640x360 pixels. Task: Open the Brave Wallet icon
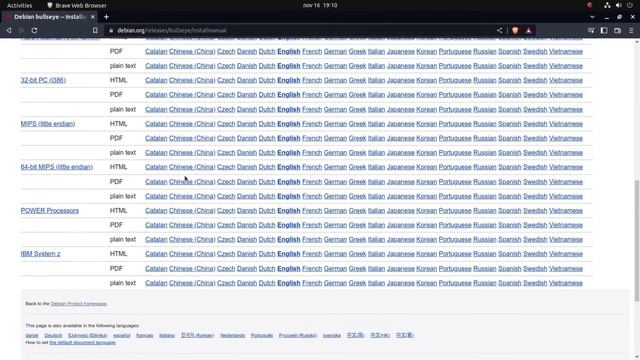[x=618, y=30]
